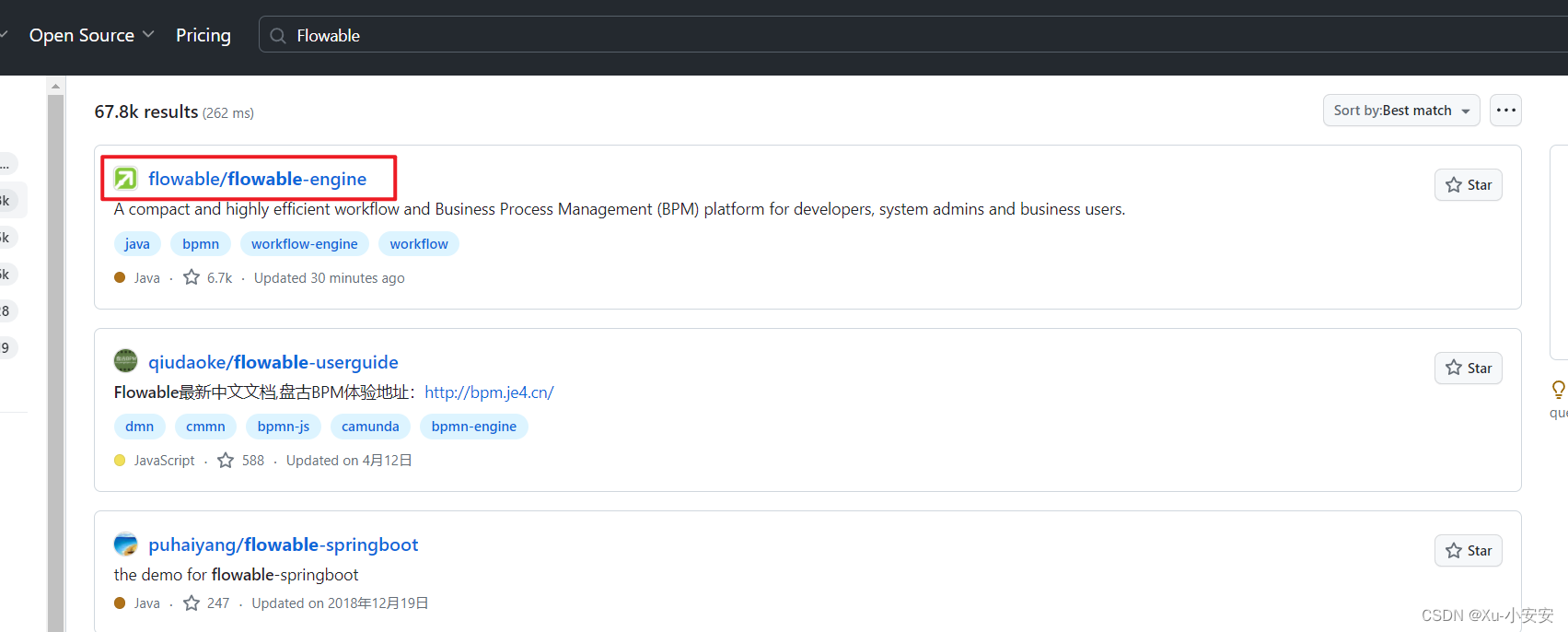Open the flowable/flowable-engine repository link
Viewport: 1568px width, 632px height.
pos(257,179)
